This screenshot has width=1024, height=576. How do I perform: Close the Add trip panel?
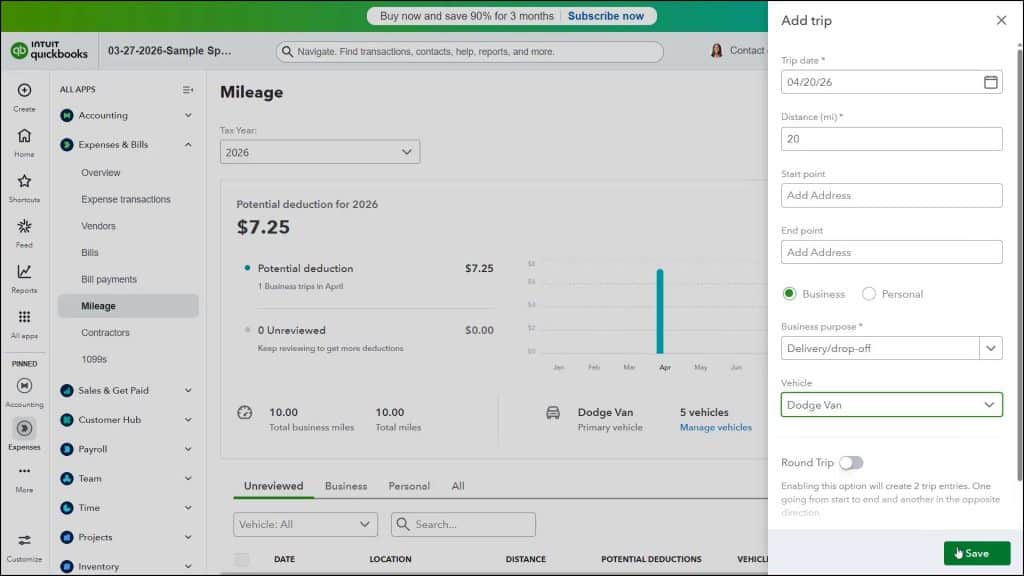coord(1001,20)
